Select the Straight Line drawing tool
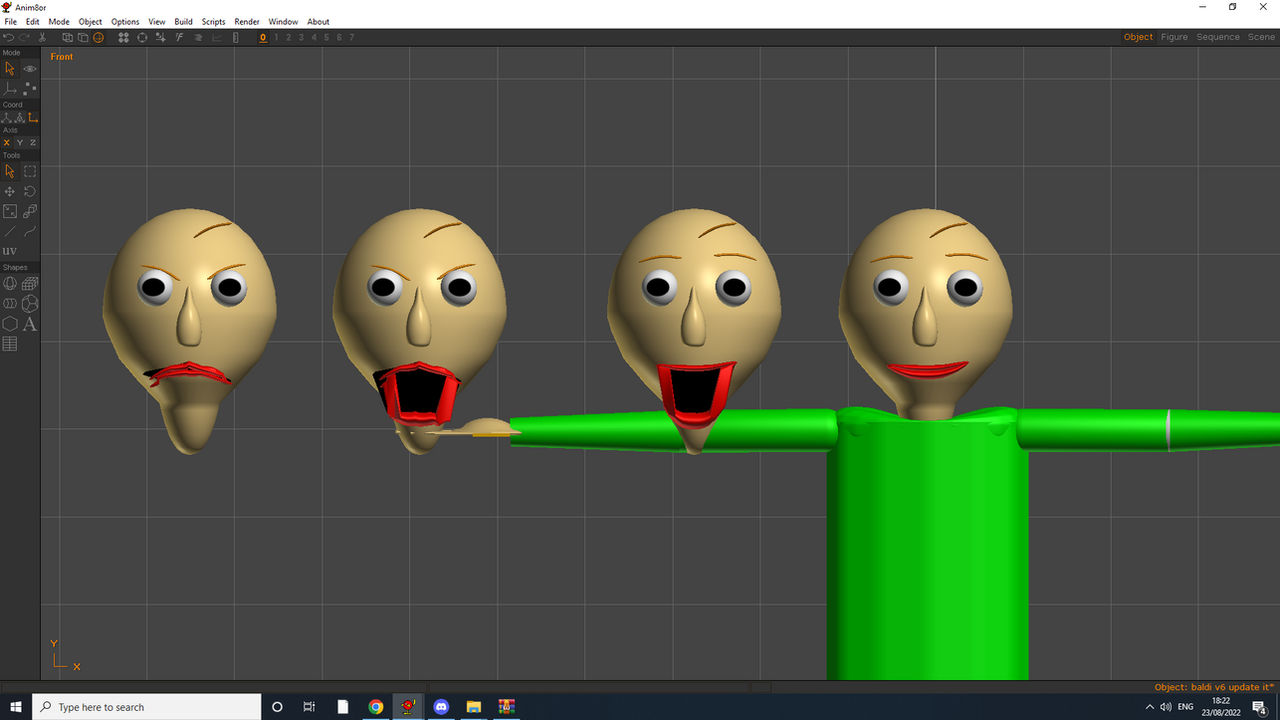Screen dimensions: 1280x720 click(10, 232)
